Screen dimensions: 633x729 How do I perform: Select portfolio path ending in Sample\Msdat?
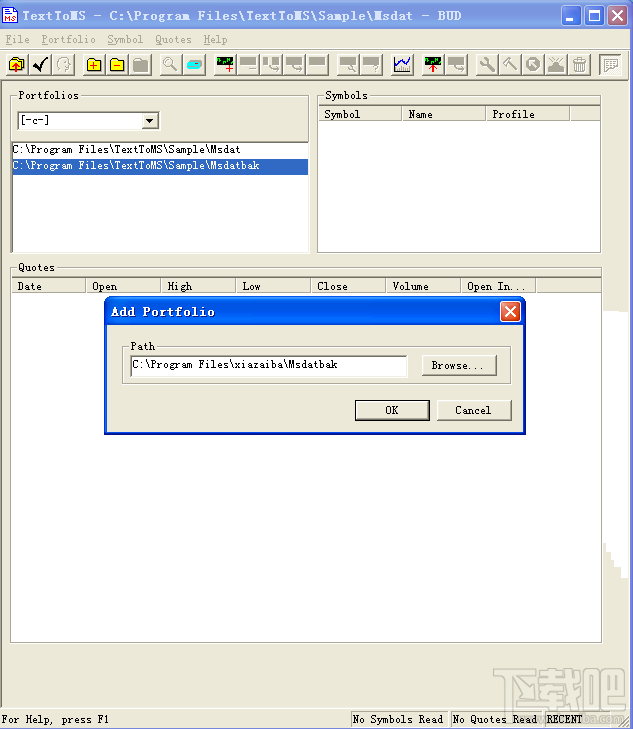[160, 150]
